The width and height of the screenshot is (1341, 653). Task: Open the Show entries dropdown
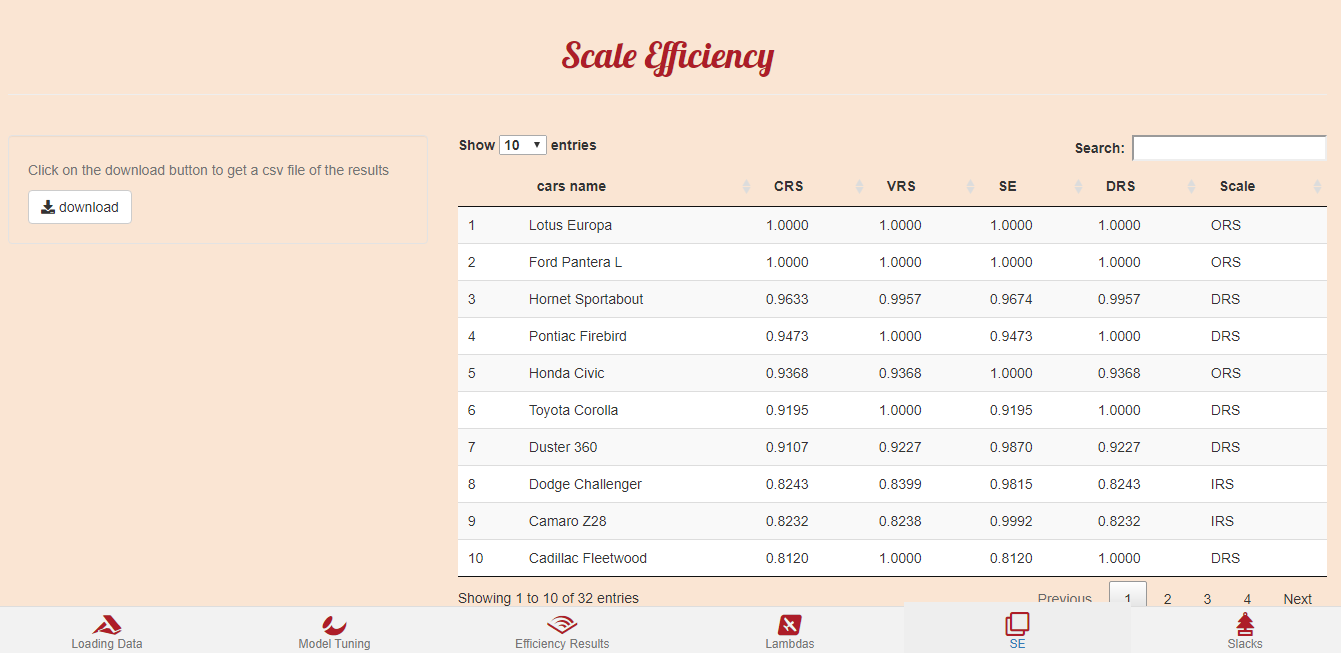tap(522, 145)
